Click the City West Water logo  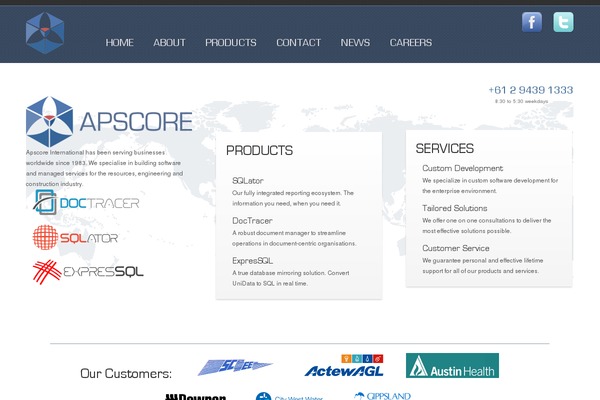coord(289,396)
